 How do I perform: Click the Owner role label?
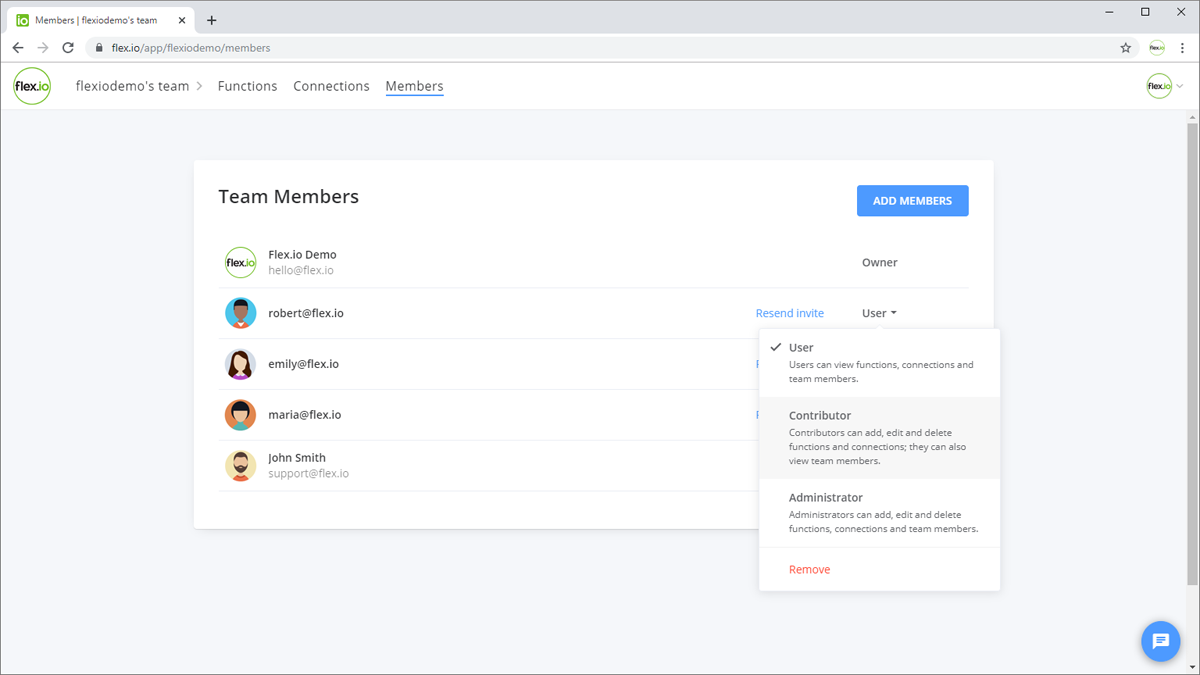pyautogui.click(x=879, y=262)
